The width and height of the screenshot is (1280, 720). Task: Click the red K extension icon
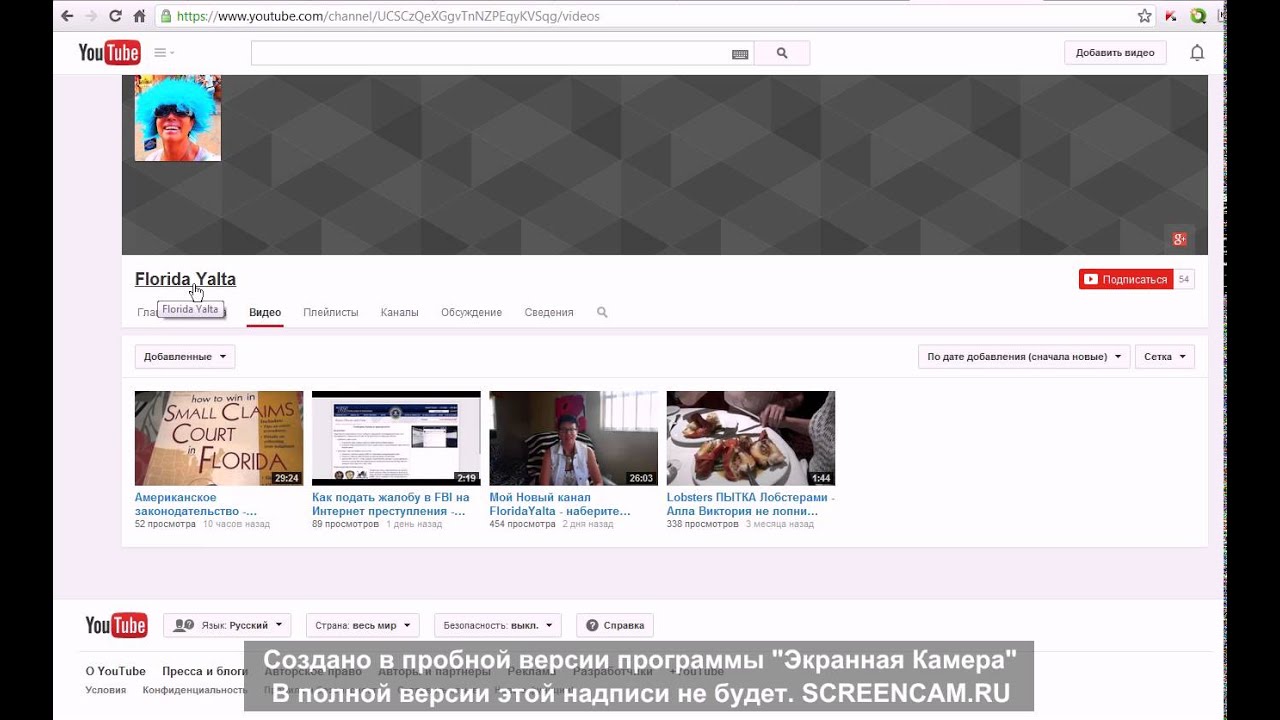click(1171, 16)
